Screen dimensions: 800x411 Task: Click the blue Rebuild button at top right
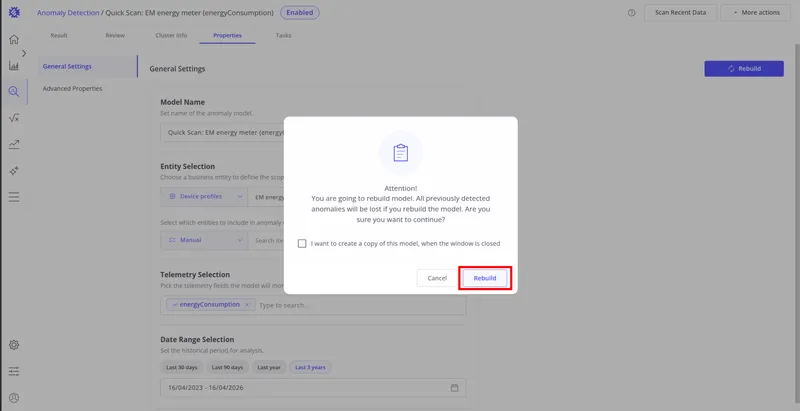click(x=744, y=69)
